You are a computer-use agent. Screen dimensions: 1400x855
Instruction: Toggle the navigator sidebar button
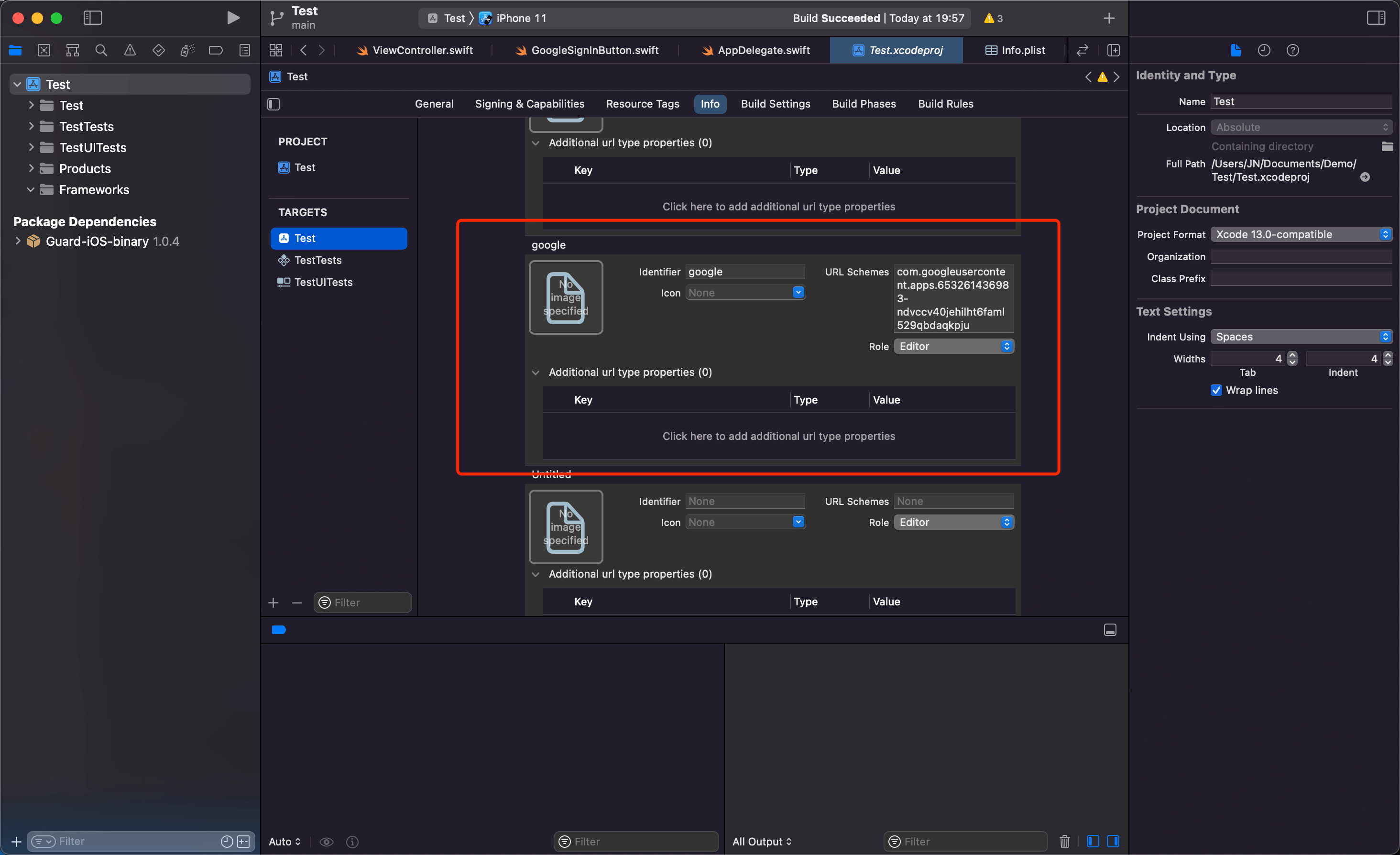[93, 18]
